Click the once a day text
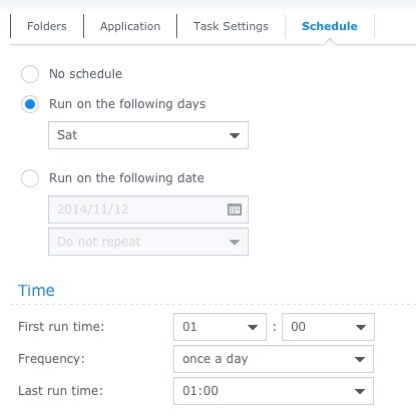The width and height of the screenshot is (416, 418). coord(215,359)
